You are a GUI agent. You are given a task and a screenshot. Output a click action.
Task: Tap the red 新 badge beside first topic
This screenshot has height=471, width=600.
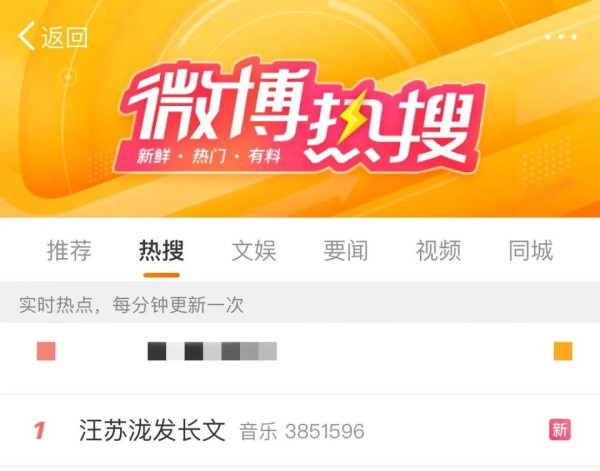[560, 430]
